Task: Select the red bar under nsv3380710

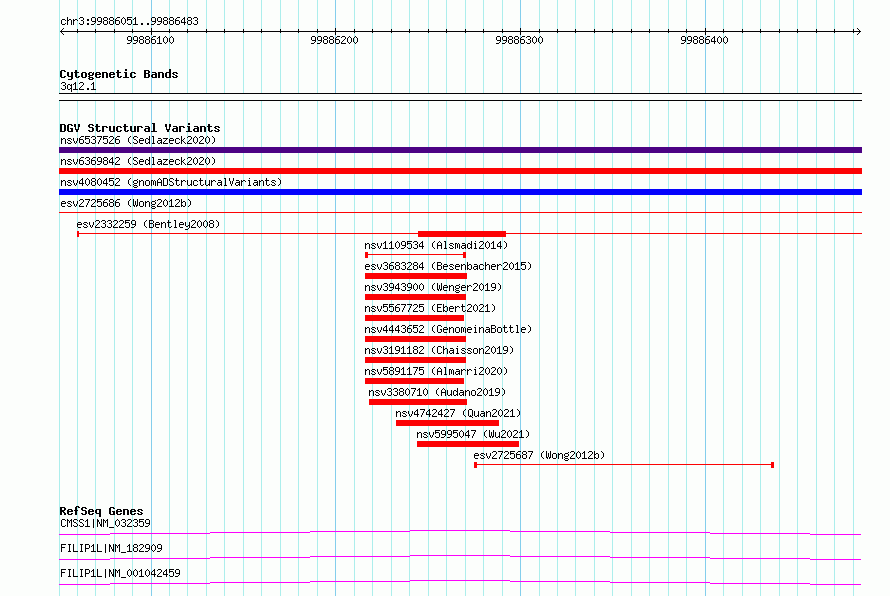Action: (418, 402)
